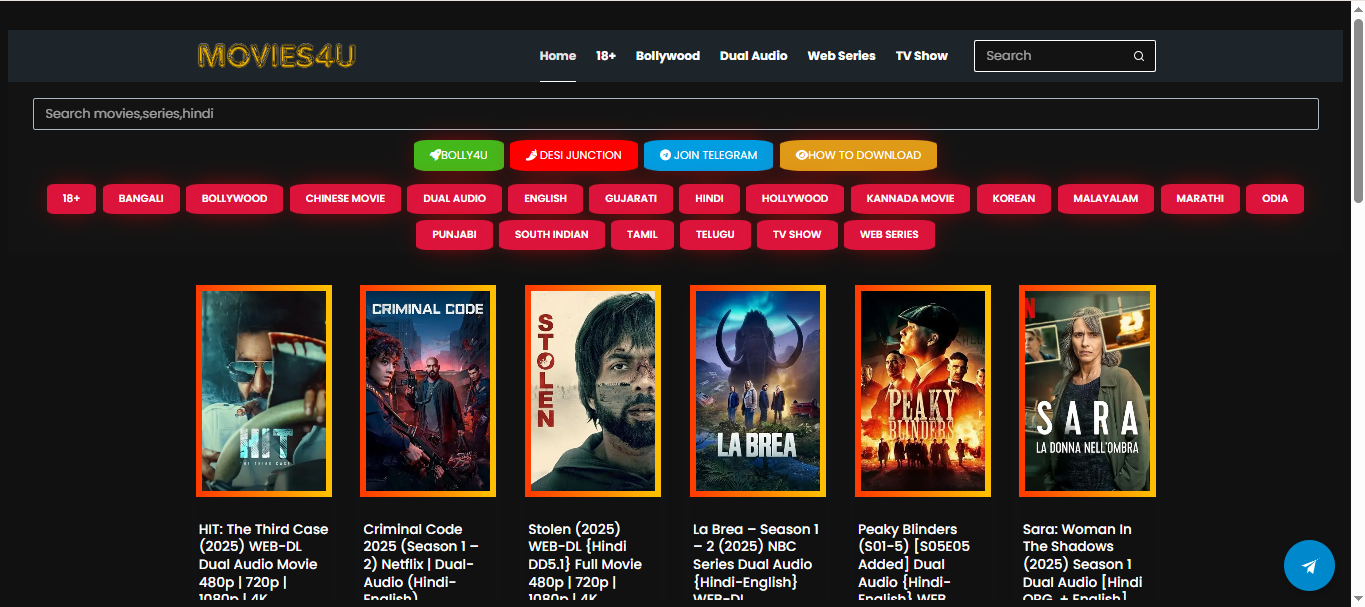Open the red WEB SERIES category tag
This screenshot has height=607, width=1365.
pyautogui.click(x=889, y=234)
